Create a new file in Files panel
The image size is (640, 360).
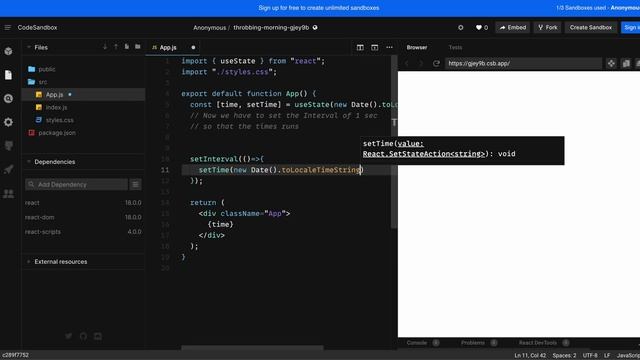pos(127,47)
